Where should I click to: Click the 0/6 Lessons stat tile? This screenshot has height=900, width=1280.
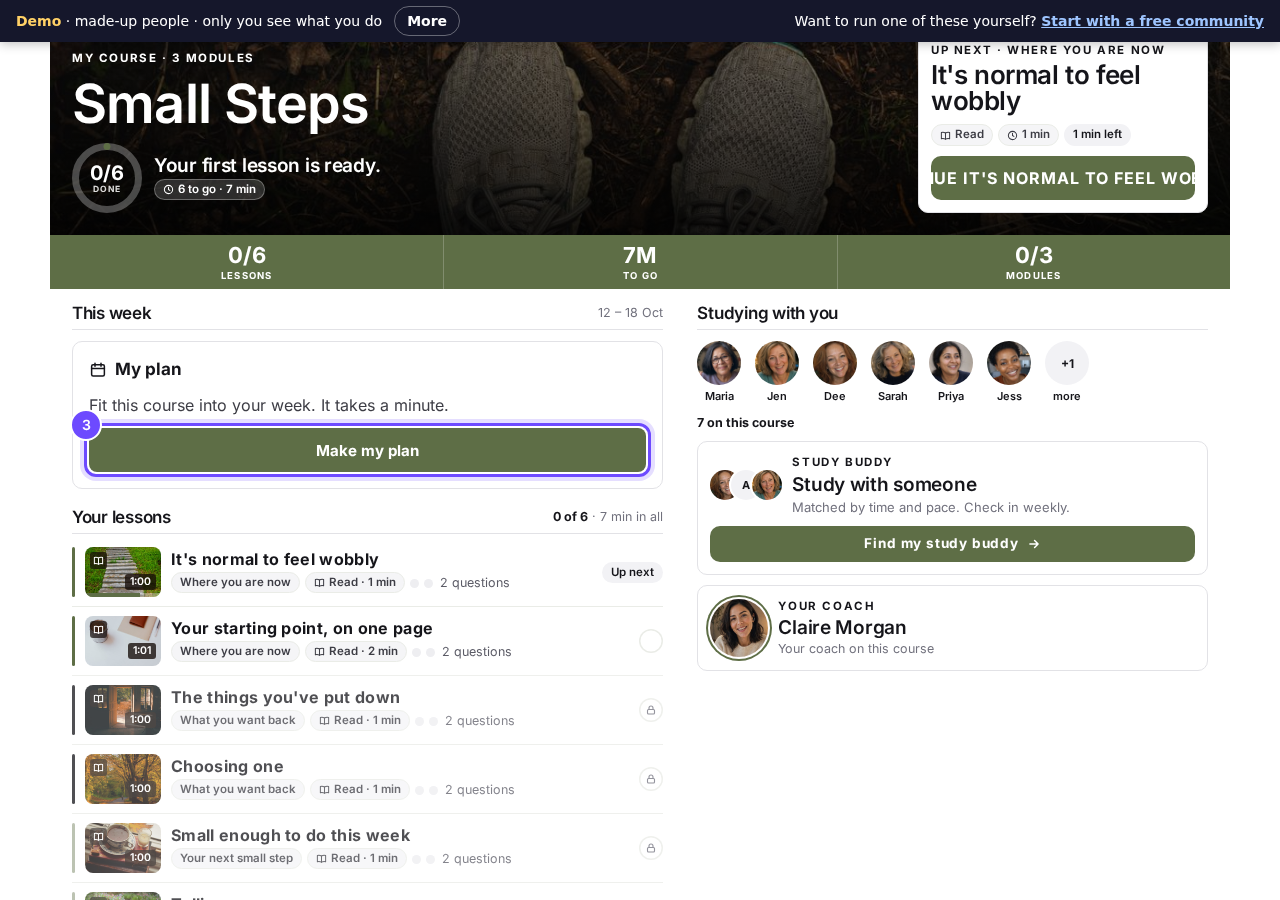coord(247,262)
